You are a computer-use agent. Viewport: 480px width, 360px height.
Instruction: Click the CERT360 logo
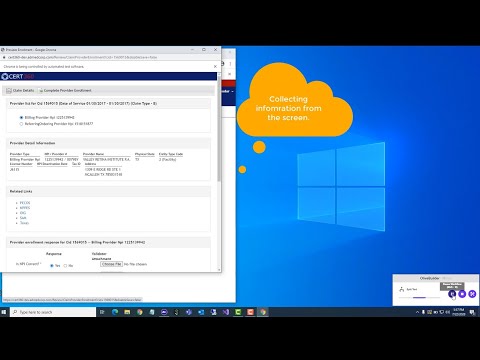click(x=17, y=77)
